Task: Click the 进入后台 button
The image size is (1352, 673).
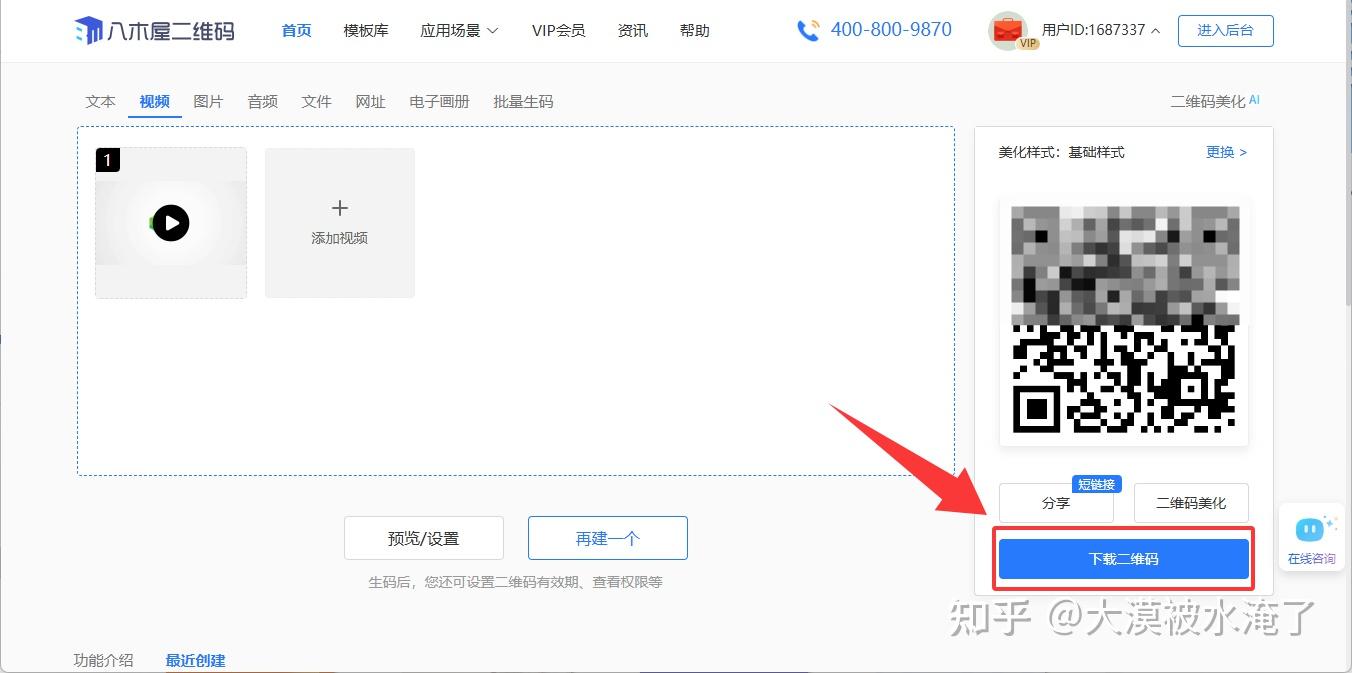Action: coord(1226,31)
